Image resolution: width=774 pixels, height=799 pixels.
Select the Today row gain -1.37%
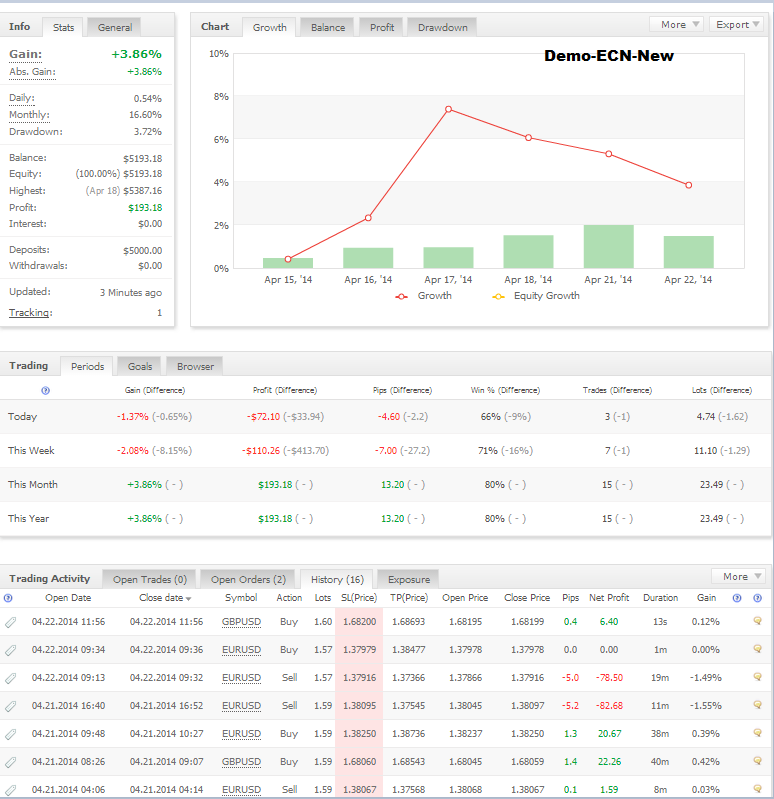[132, 417]
